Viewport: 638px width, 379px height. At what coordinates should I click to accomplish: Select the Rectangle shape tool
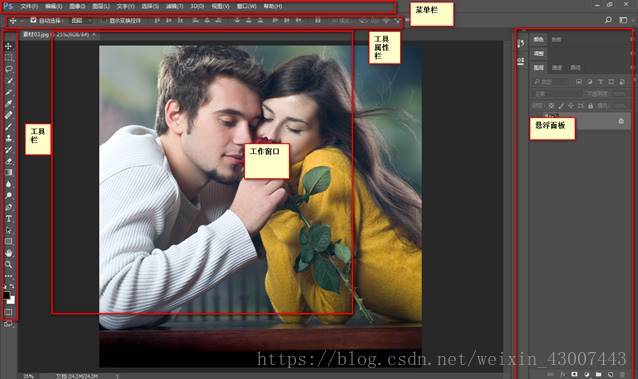click(9, 241)
